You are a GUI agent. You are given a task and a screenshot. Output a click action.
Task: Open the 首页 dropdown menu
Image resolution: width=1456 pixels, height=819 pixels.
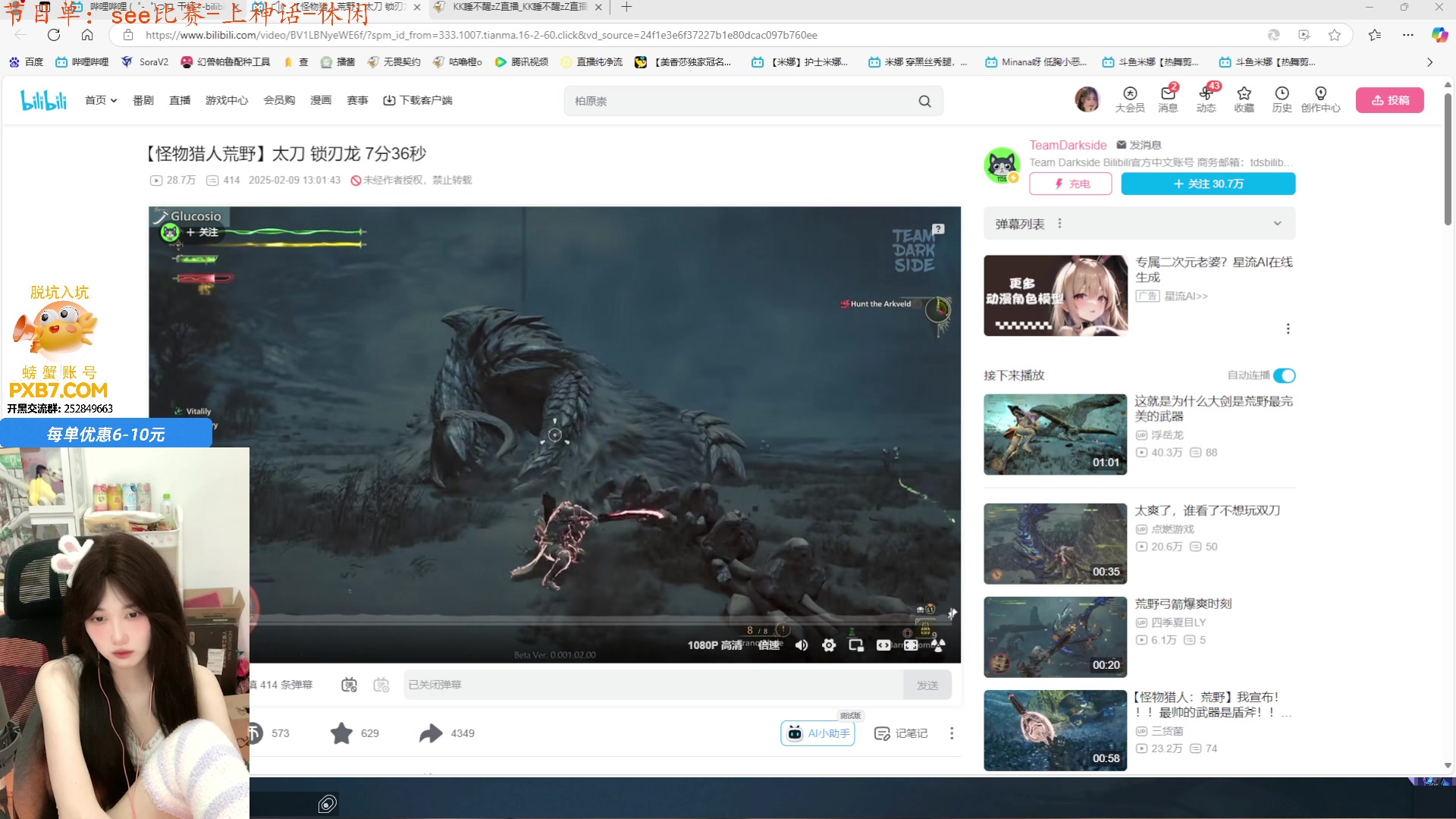[x=101, y=100]
